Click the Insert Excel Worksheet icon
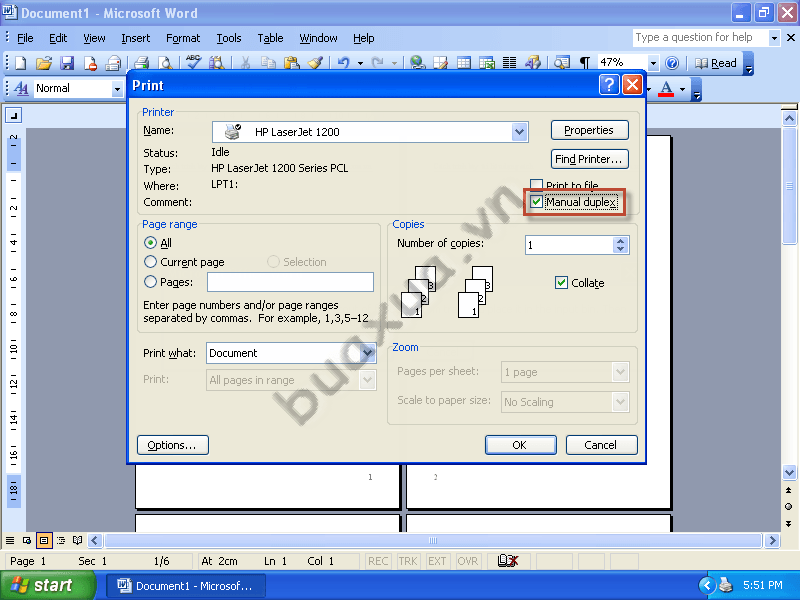Image resolution: width=800 pixels, height=600 pixels. click(487, 63)
